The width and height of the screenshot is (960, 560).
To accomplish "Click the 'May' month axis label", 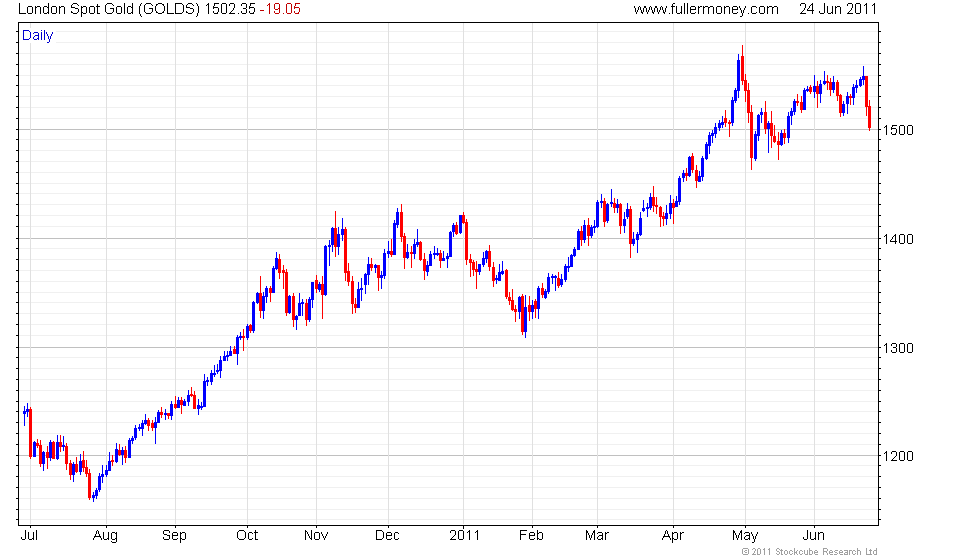I will tap(744, 536).
